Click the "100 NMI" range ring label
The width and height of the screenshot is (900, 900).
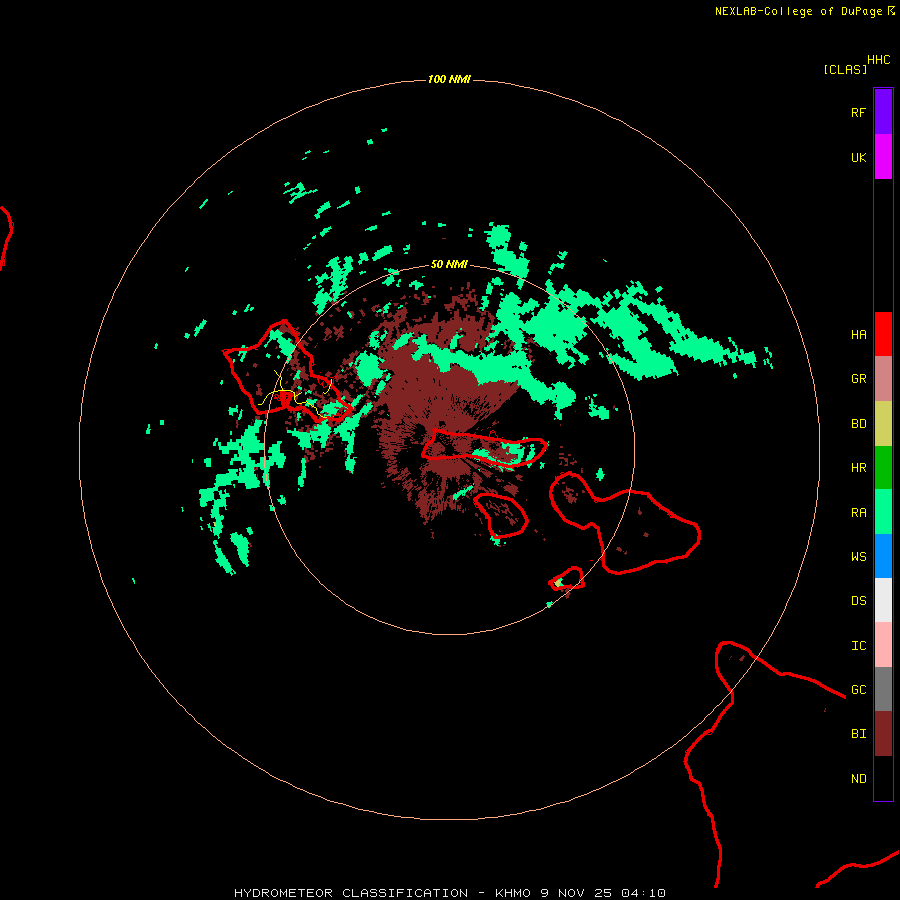click(x=449, y=79)
